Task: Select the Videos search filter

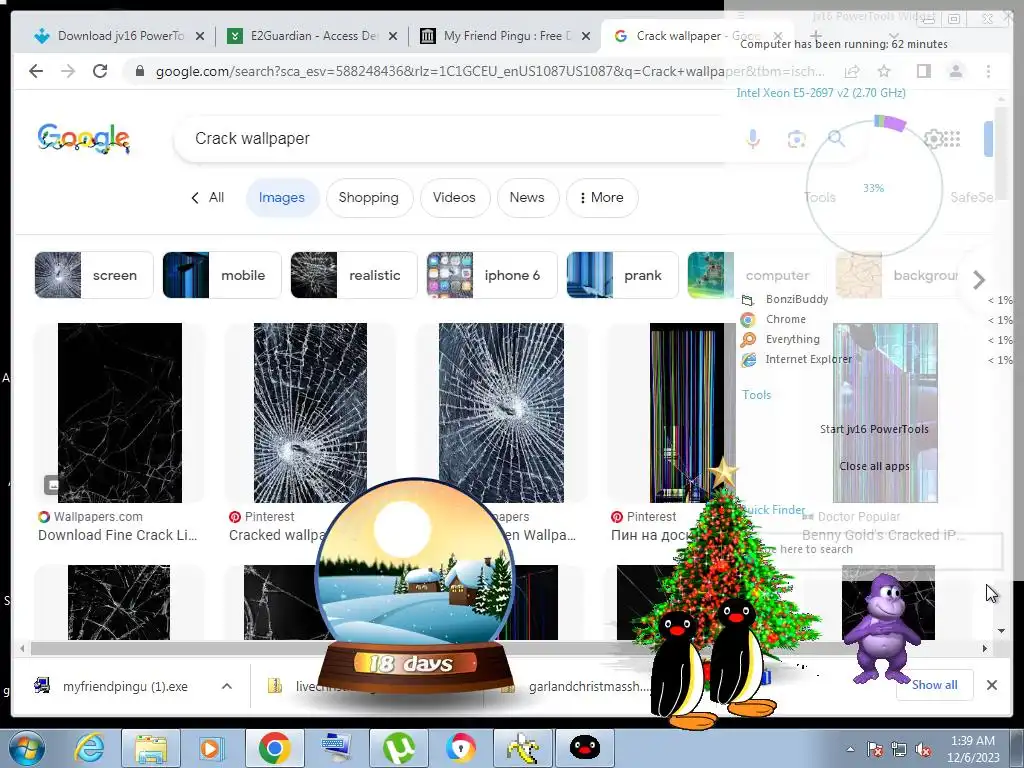Action: (x=454, y=197)
